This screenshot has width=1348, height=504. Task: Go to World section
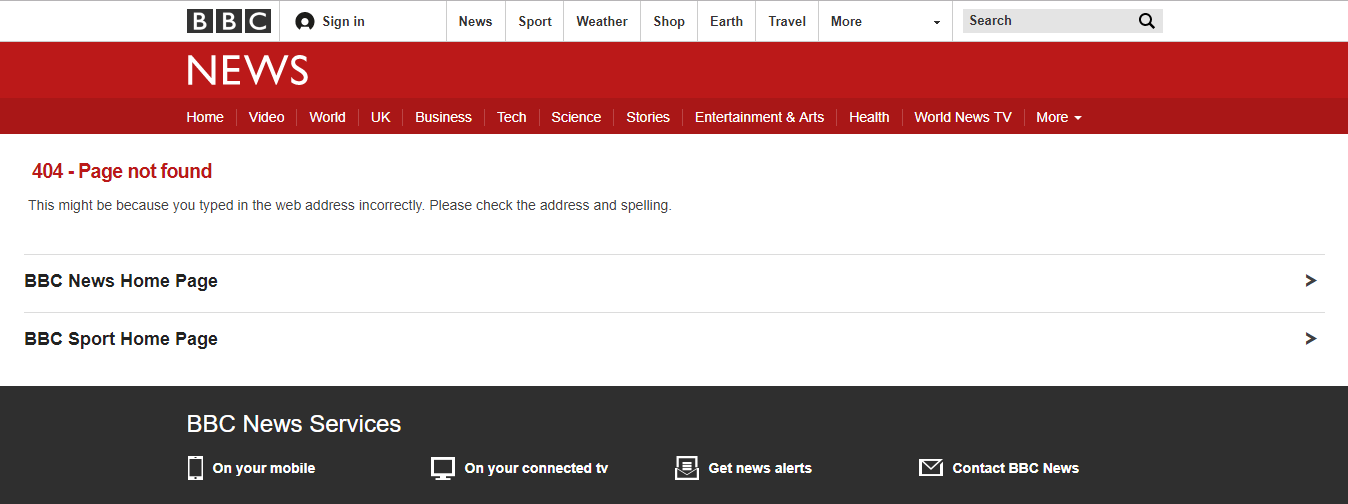(x=327, y=117)
